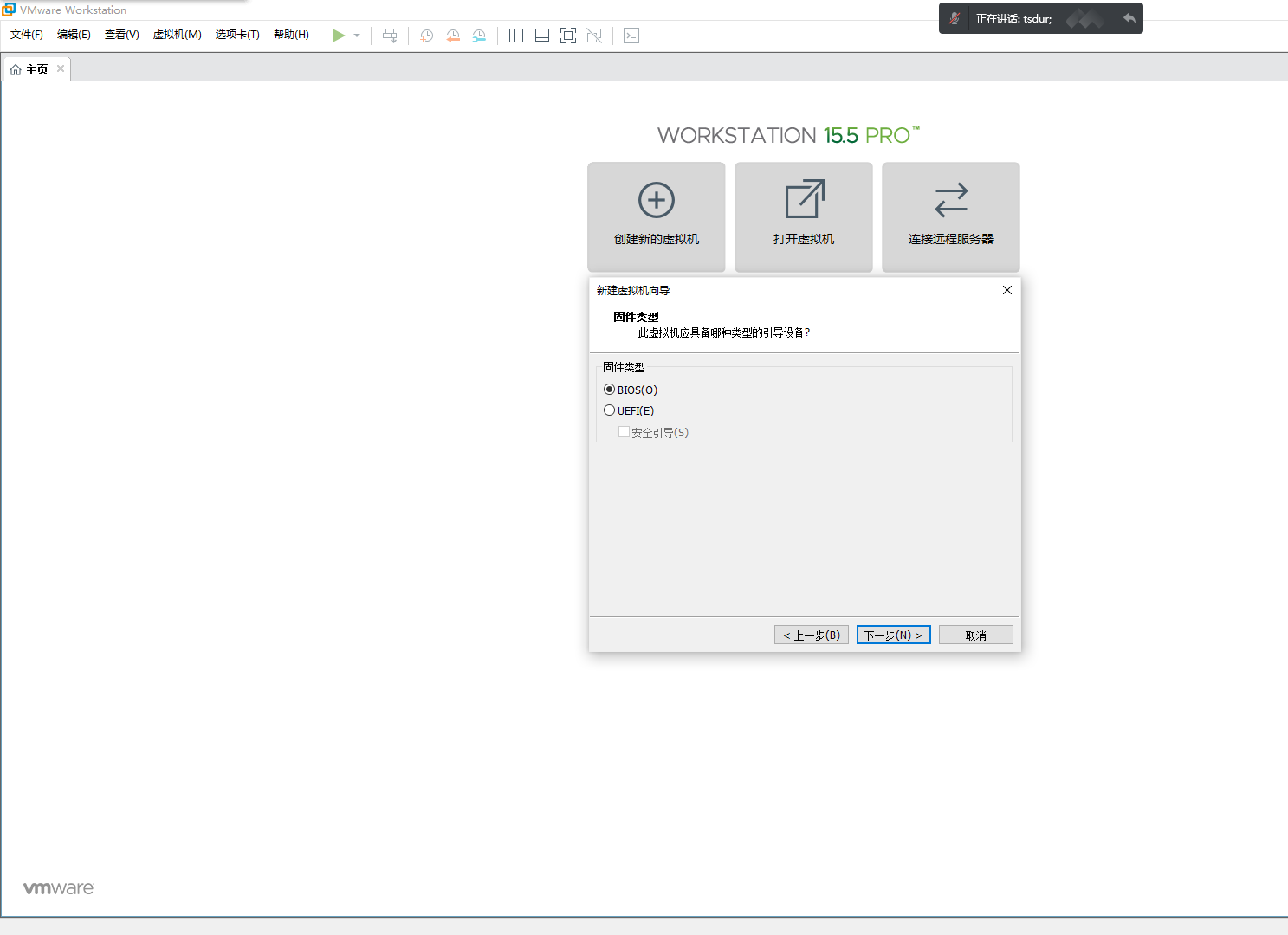Activate Unity mode from the toolbar
The image size is (1288, 935).
click(x=594, y=35)
